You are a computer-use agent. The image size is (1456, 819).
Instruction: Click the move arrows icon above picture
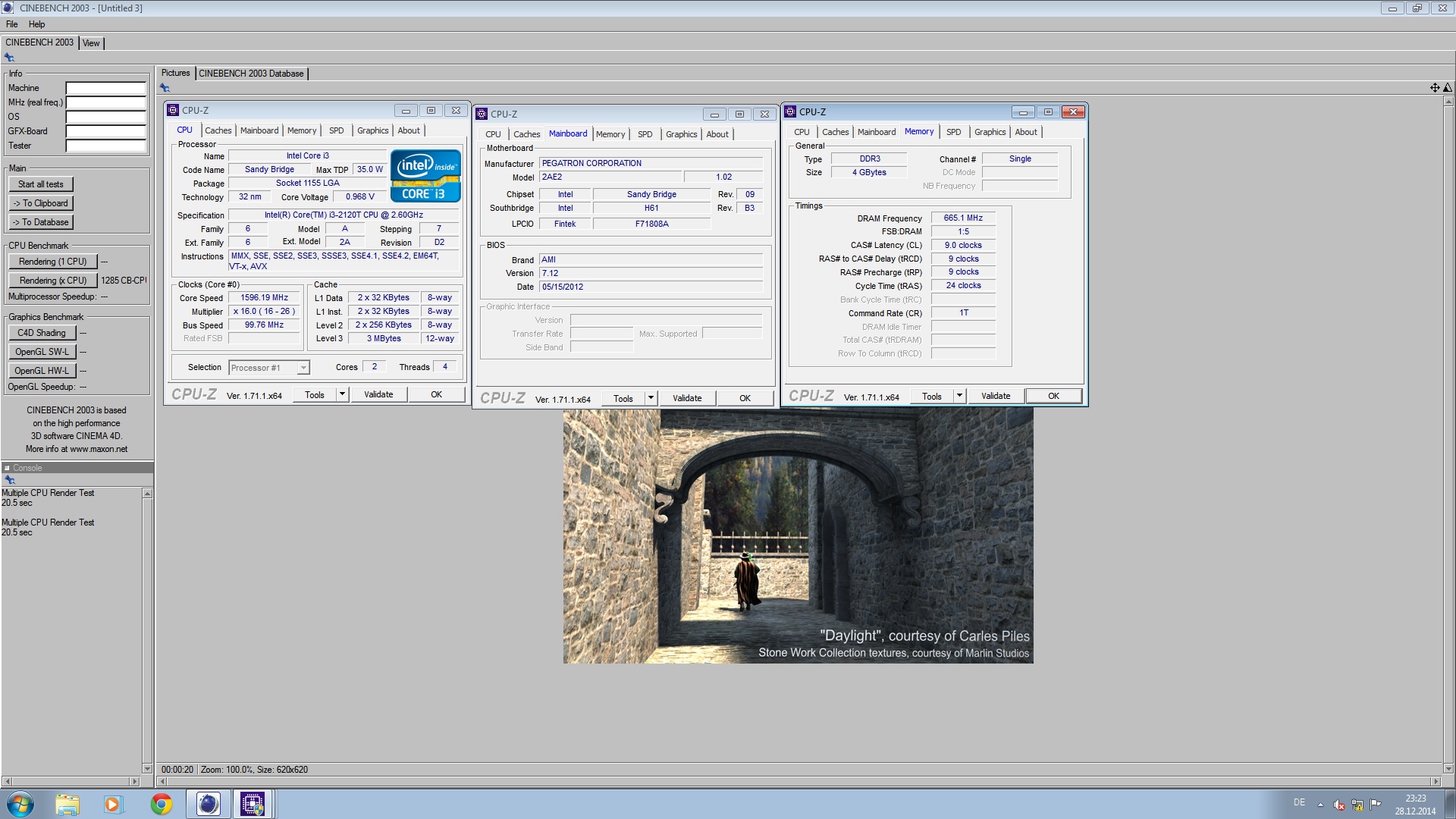coord(1435,88)
